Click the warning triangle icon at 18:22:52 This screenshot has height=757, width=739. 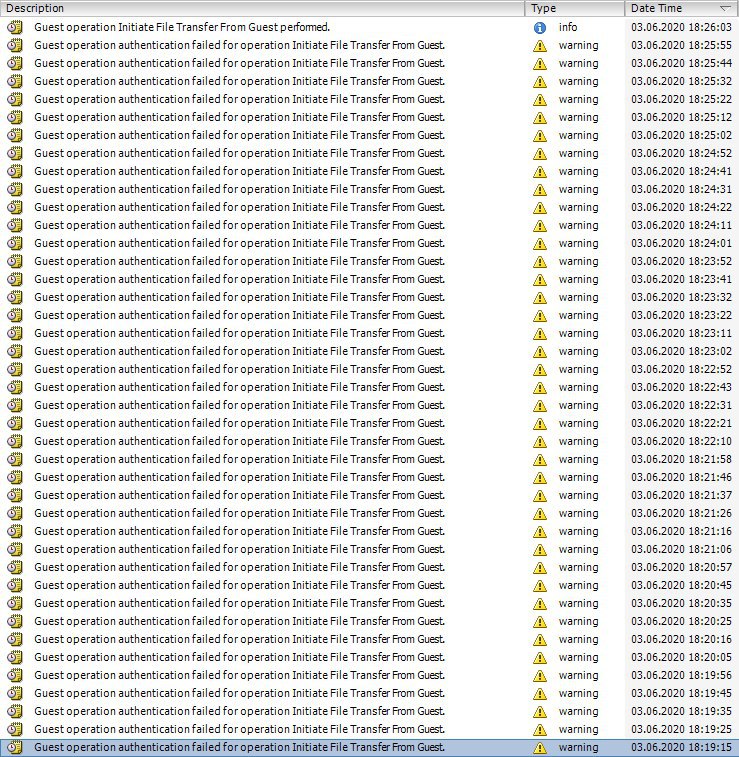pos(540,370)
